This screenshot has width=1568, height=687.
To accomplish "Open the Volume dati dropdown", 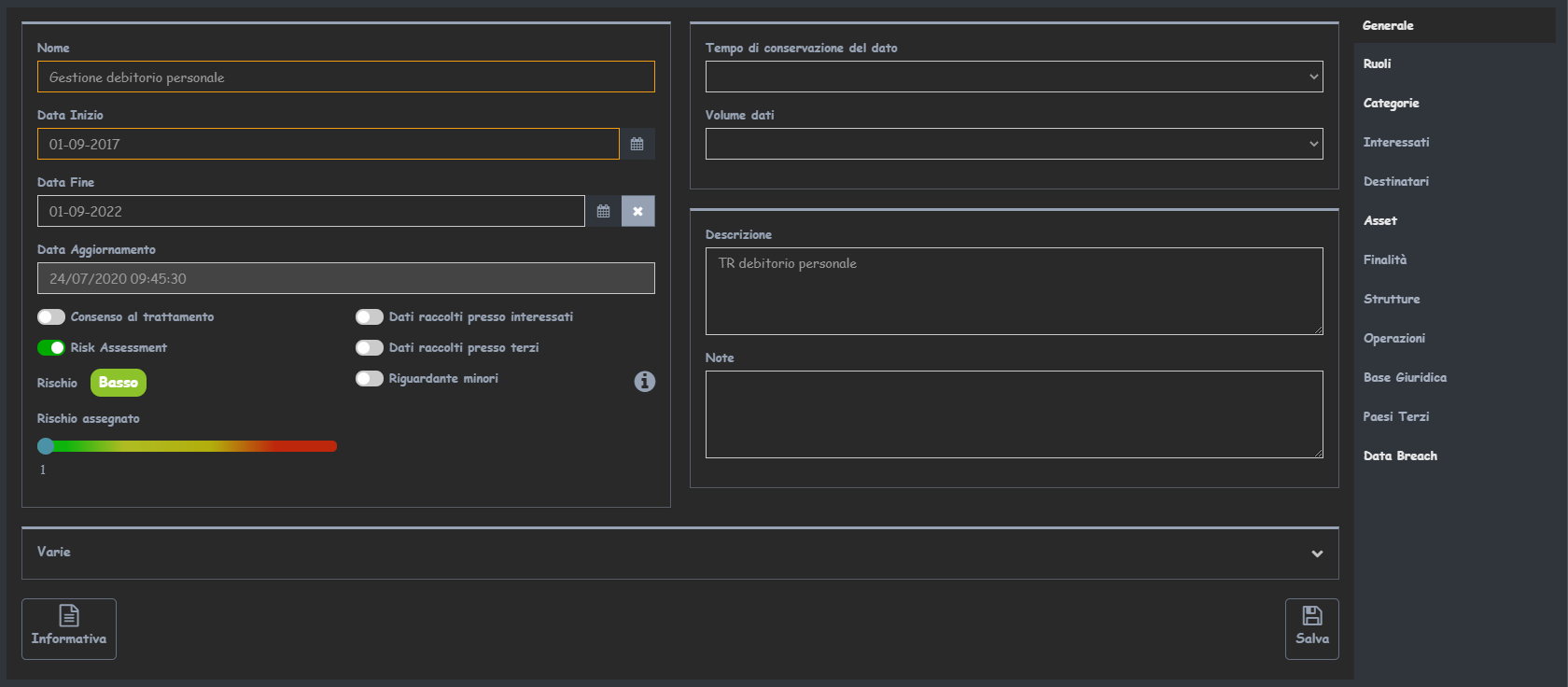I will [x=1015, y=144].
